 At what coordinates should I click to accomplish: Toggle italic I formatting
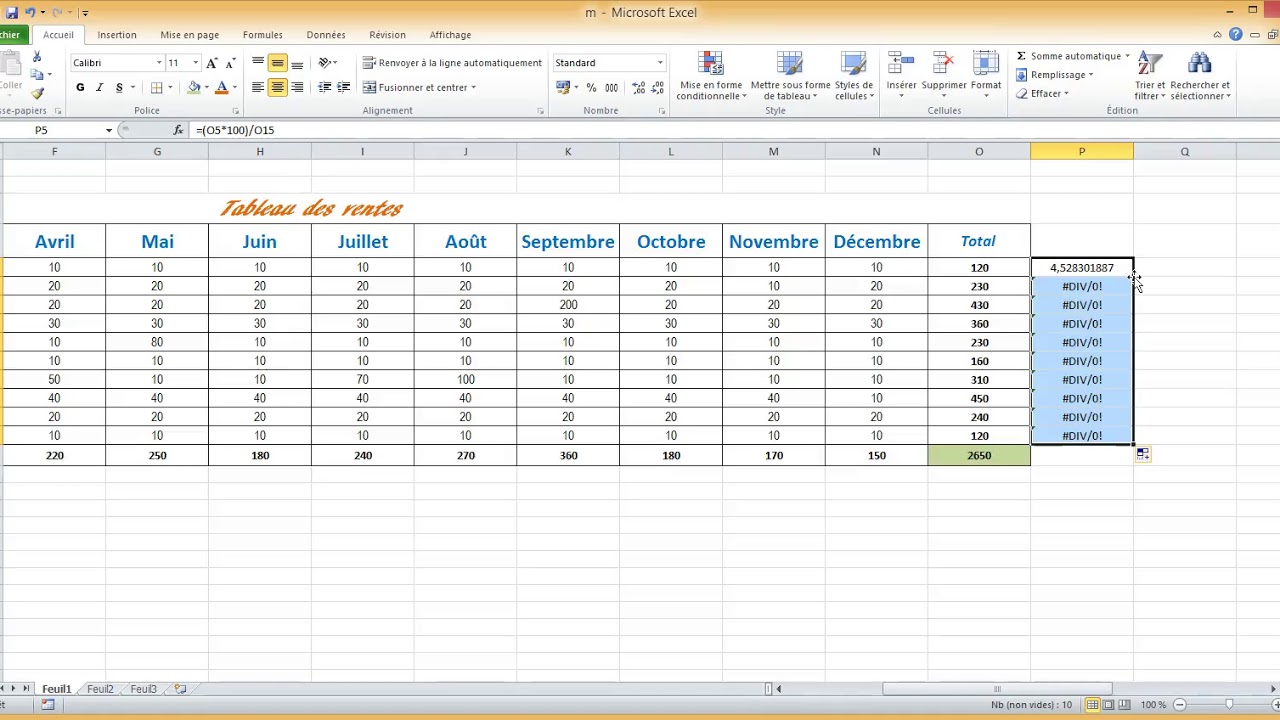click(99, 88)
